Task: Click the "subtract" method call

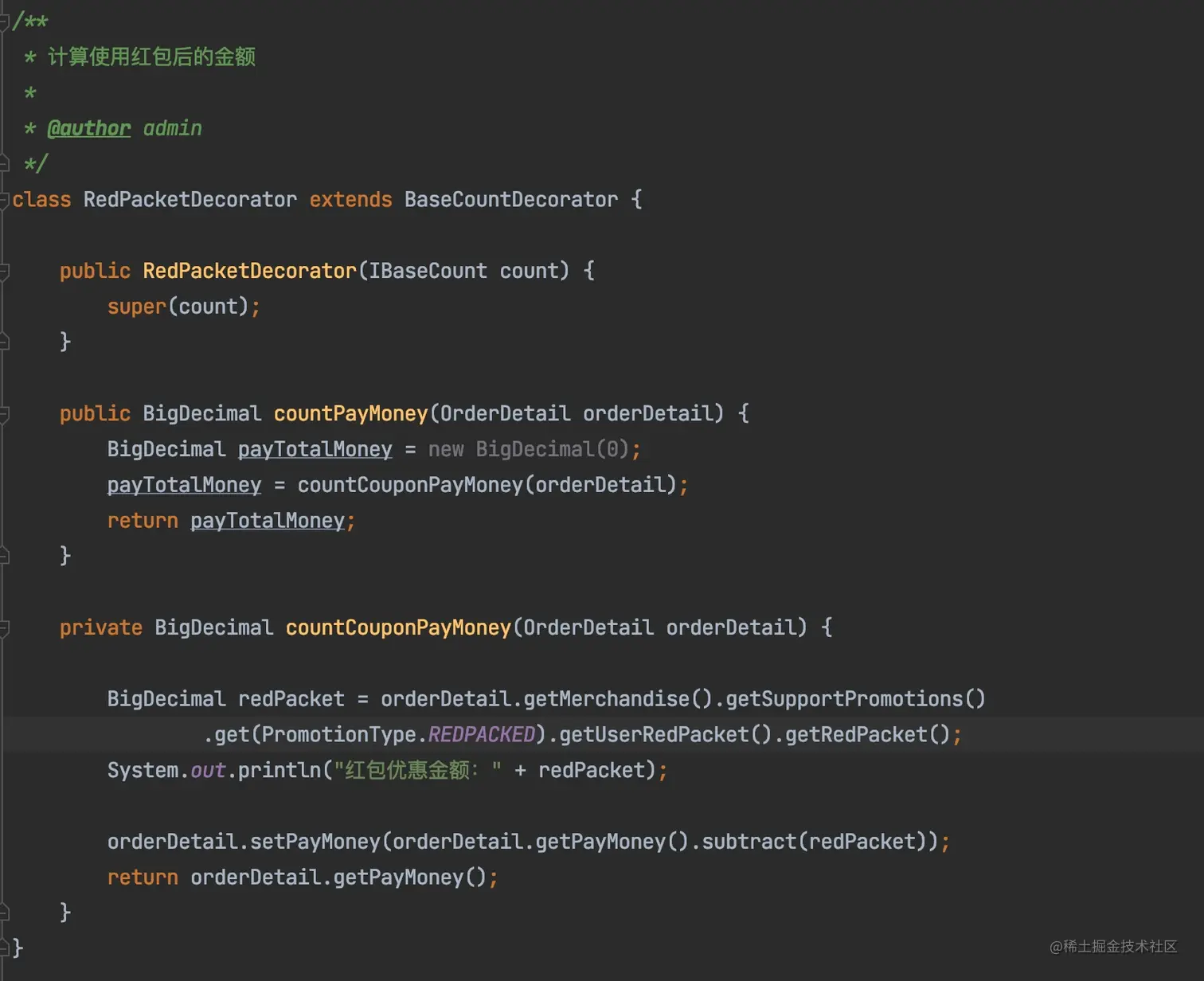Action: click(749, 842)
